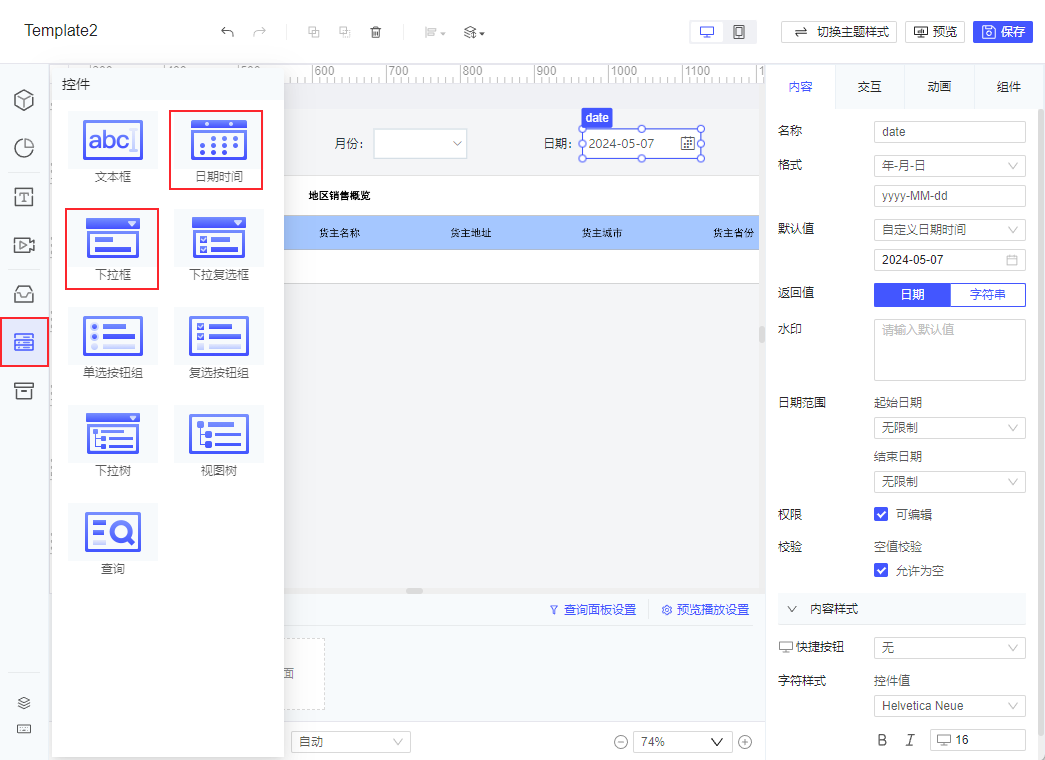The image size is (1045, 760).
Task: Open the inbox tray sidebar icon
Action: coord(24,293)
